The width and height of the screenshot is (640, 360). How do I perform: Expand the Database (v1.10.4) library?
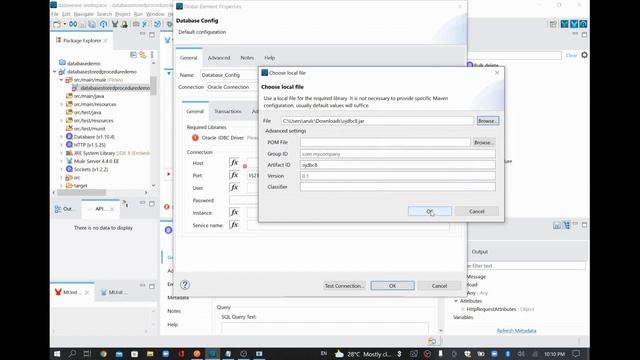pyautogui.click(x=62, y=137)
